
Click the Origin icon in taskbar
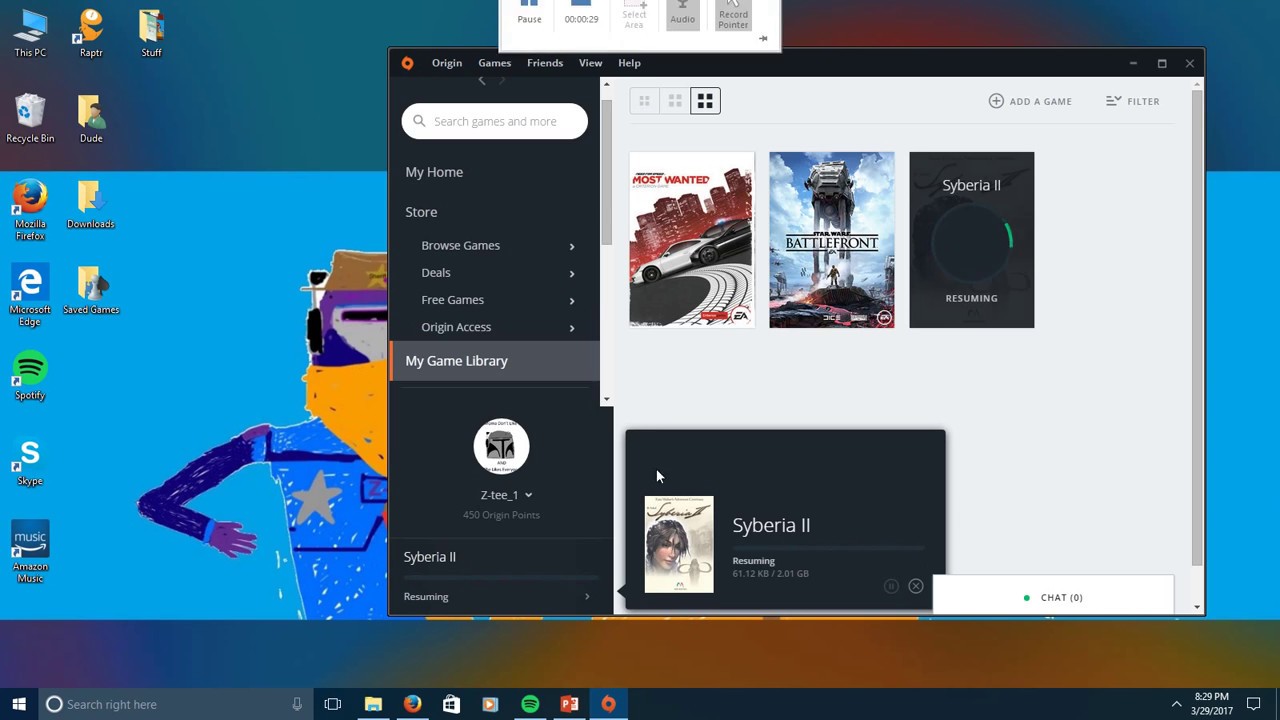tap(608, 704)
